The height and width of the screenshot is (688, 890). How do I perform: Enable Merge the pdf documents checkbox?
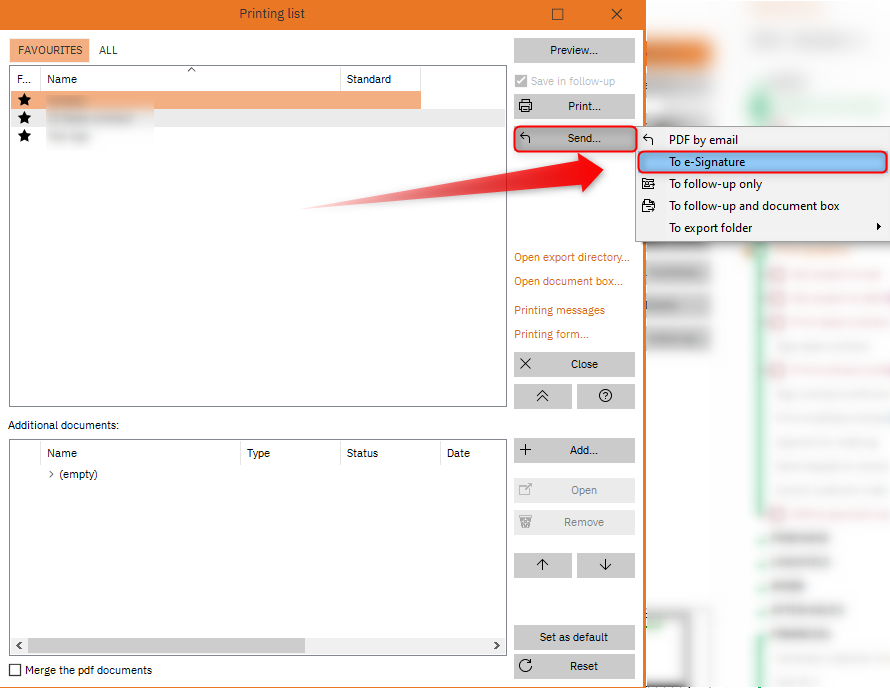pos(15,670)
